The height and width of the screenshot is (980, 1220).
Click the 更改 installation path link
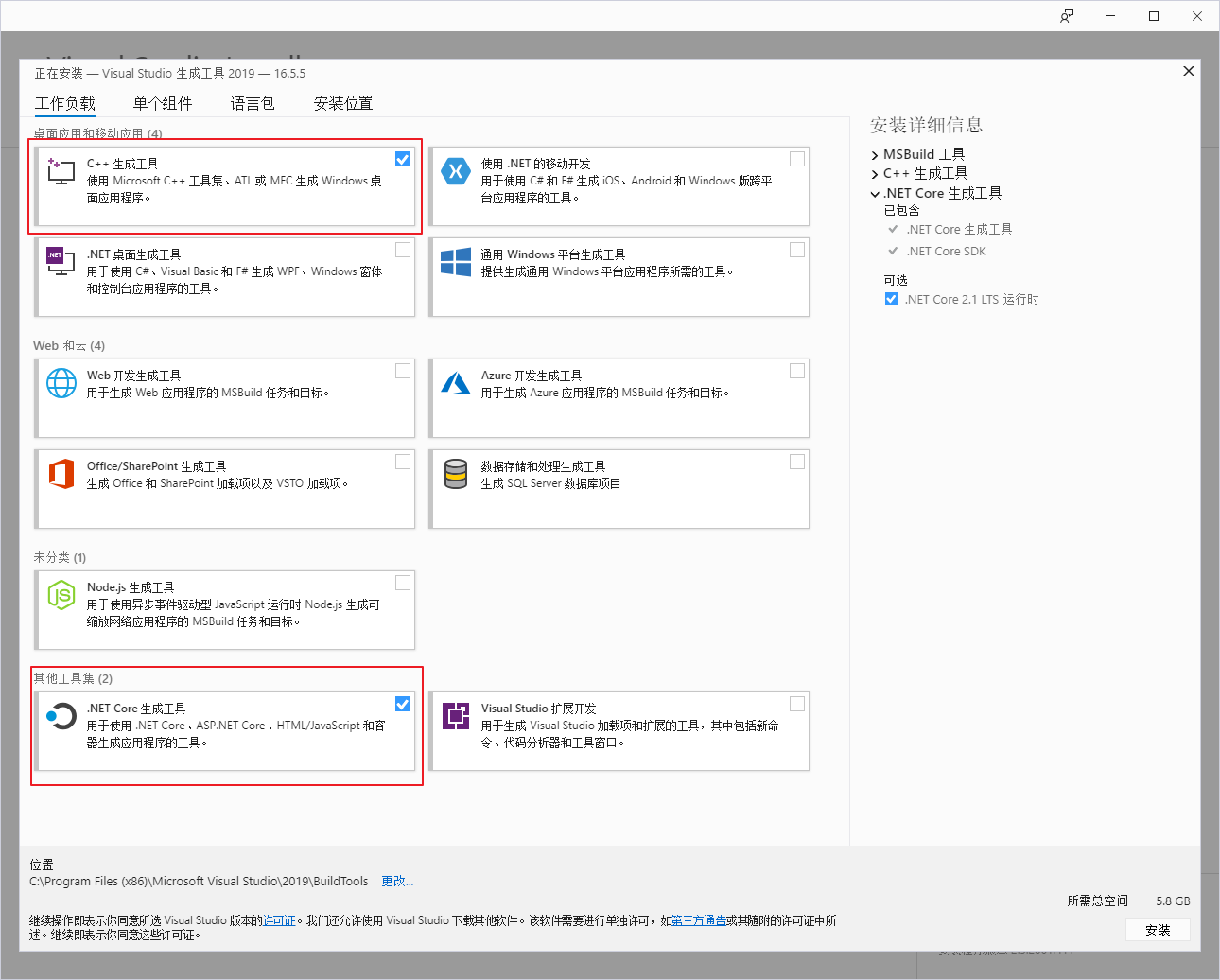pos(396,880)
